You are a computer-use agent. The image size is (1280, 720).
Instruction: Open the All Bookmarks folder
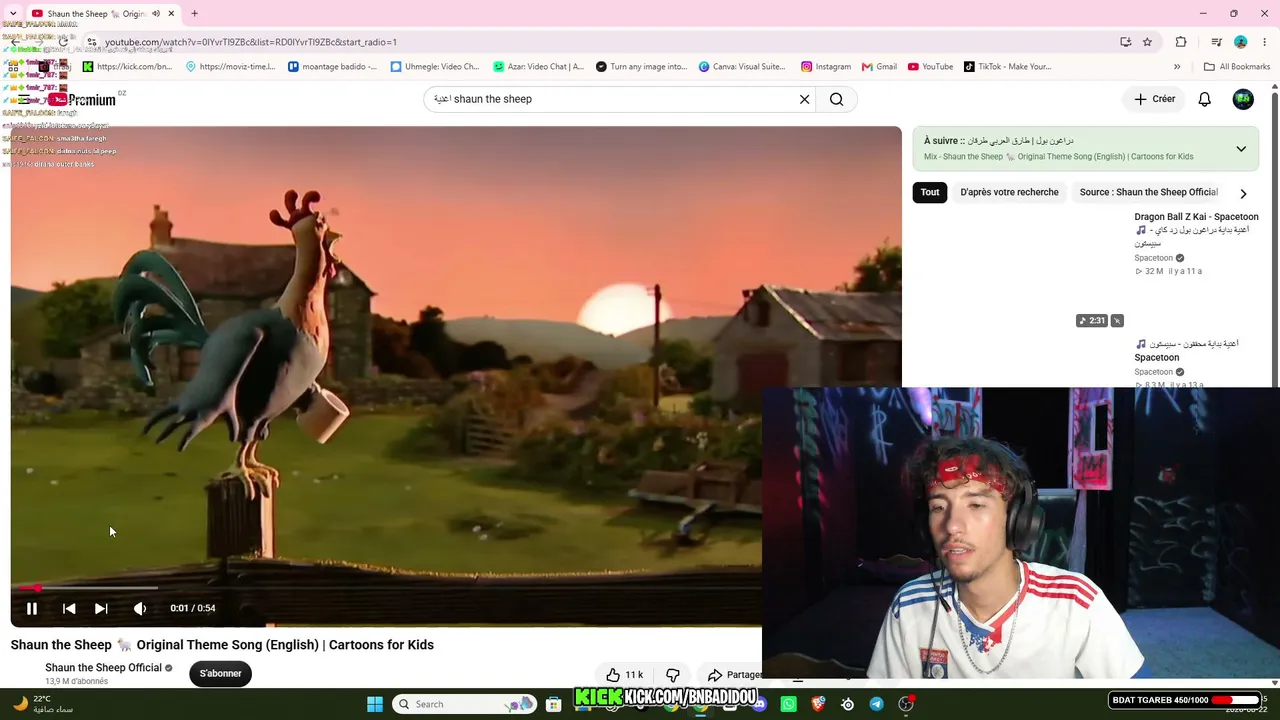click(x=1237, y=67)
